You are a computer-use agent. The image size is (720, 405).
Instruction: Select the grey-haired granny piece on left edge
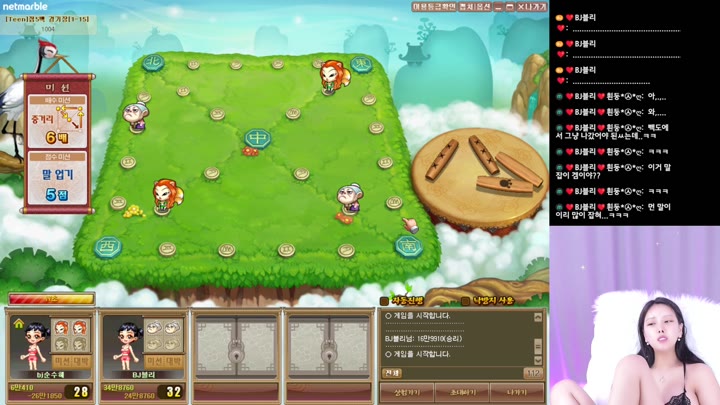tap(136, 117)
